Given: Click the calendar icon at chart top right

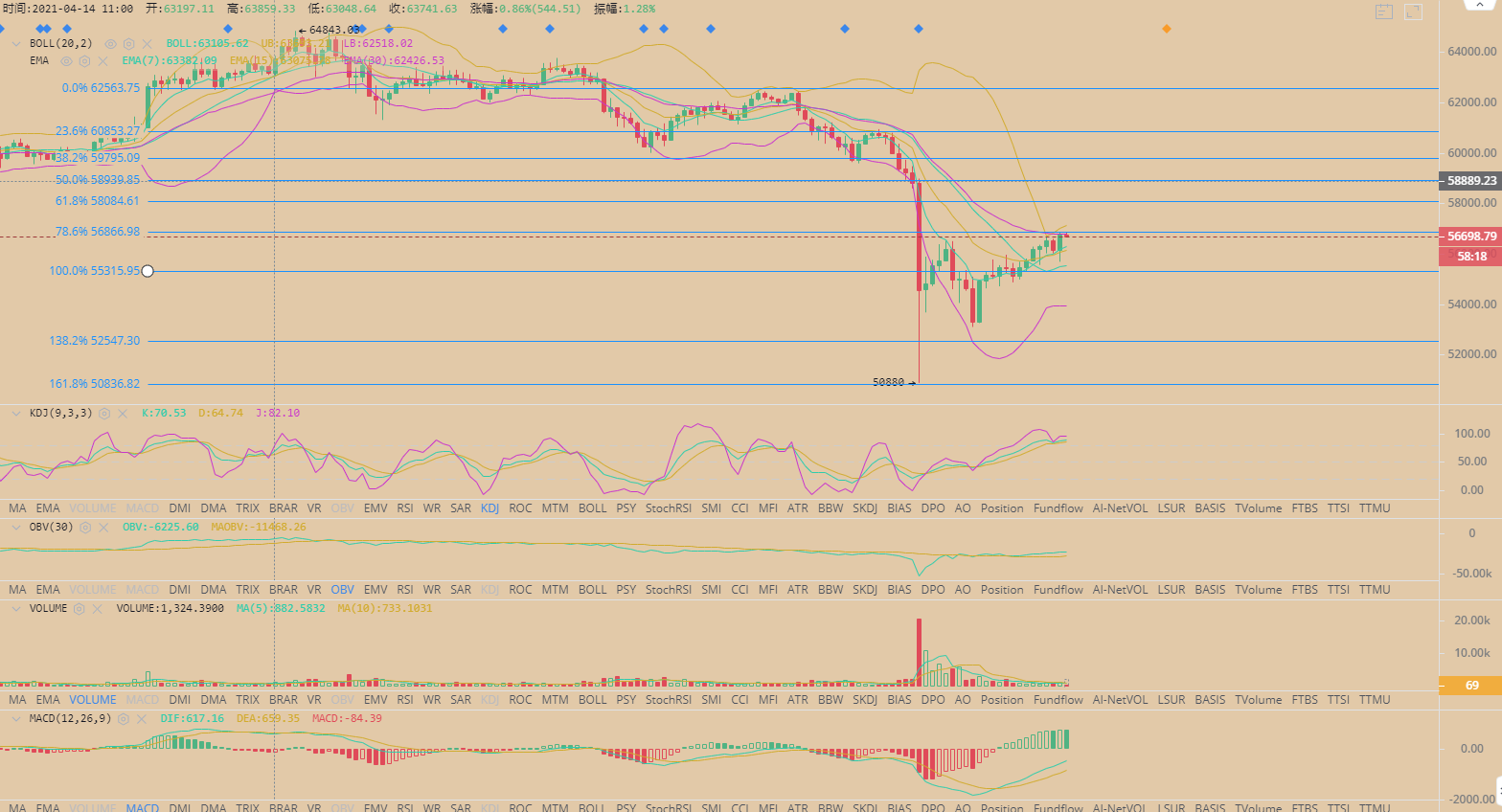Looking at the screenshot, I should point(1384,11).
